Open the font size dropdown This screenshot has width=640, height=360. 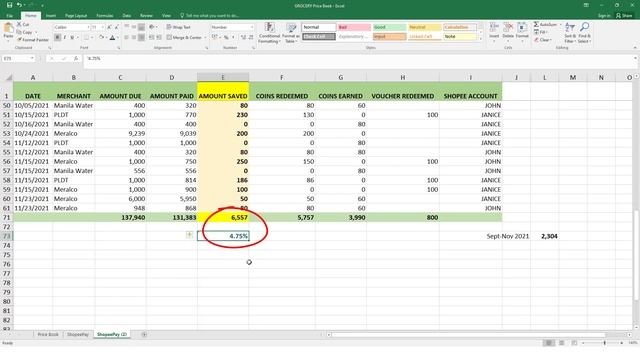(102, 27)
